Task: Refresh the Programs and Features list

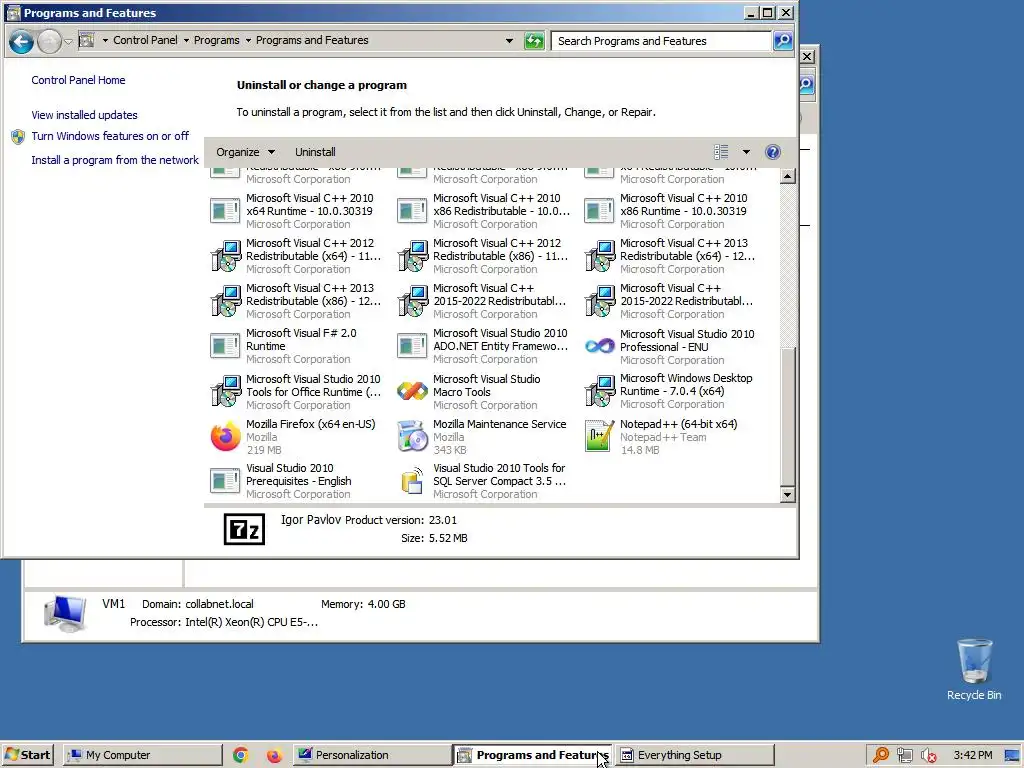Action: click(x=534, y=41)
